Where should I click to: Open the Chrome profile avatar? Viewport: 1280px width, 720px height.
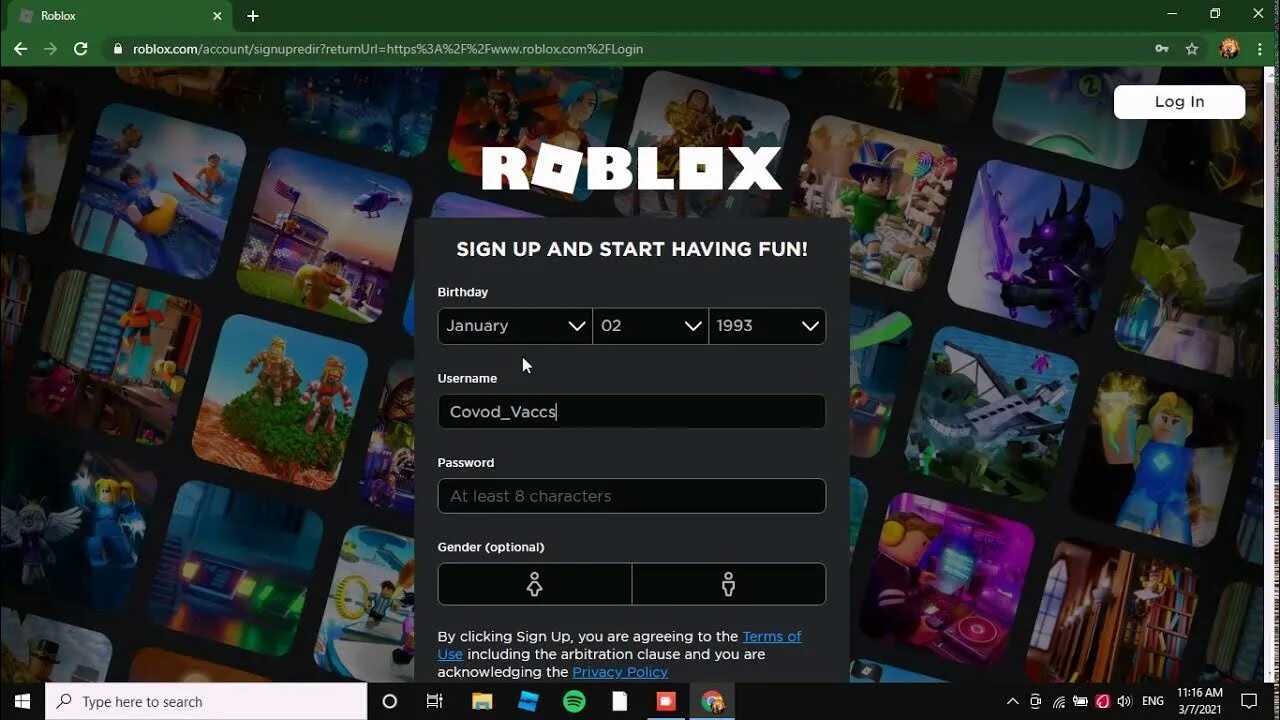1230,48
